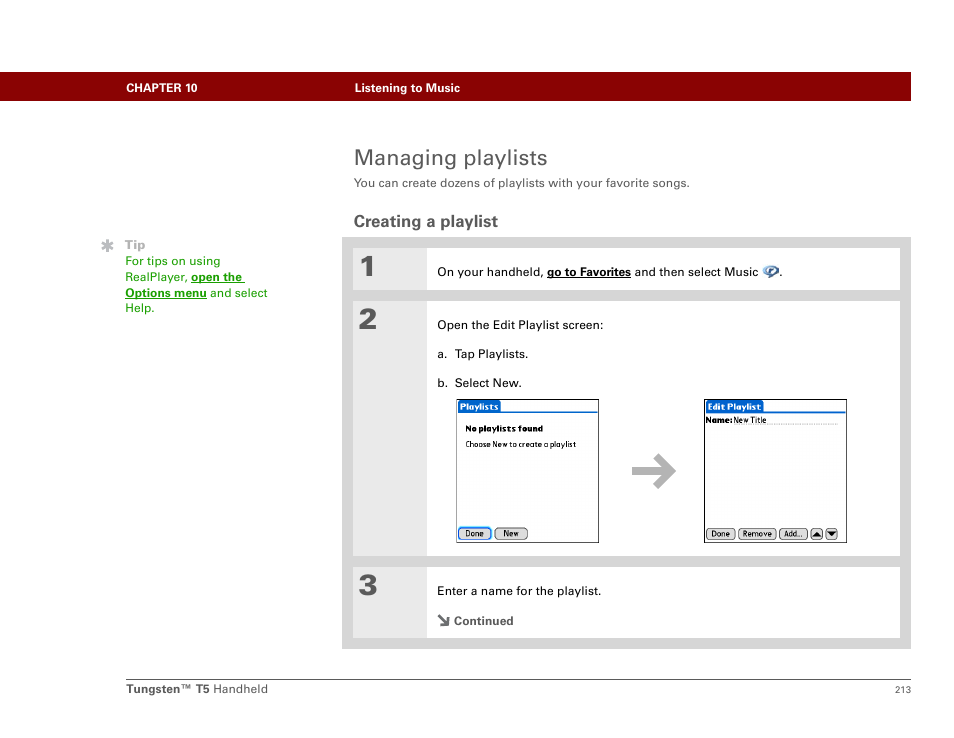954x738 pixels.
Task: Follow the 'open the Options menu' link
Action: click(x=184, y=285)
